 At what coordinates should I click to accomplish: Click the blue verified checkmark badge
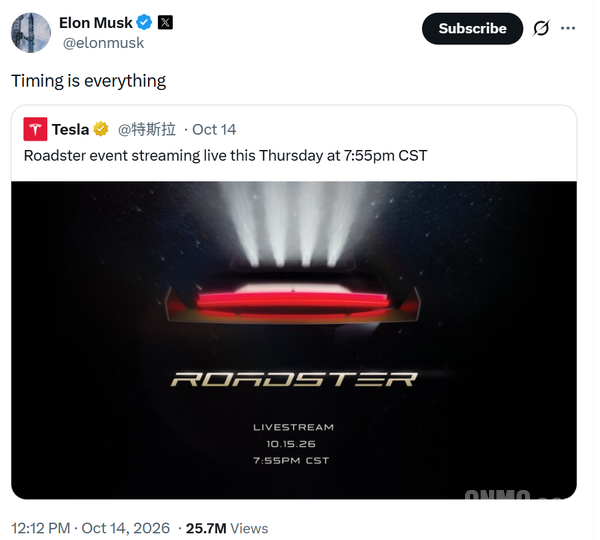coord(145,23)
